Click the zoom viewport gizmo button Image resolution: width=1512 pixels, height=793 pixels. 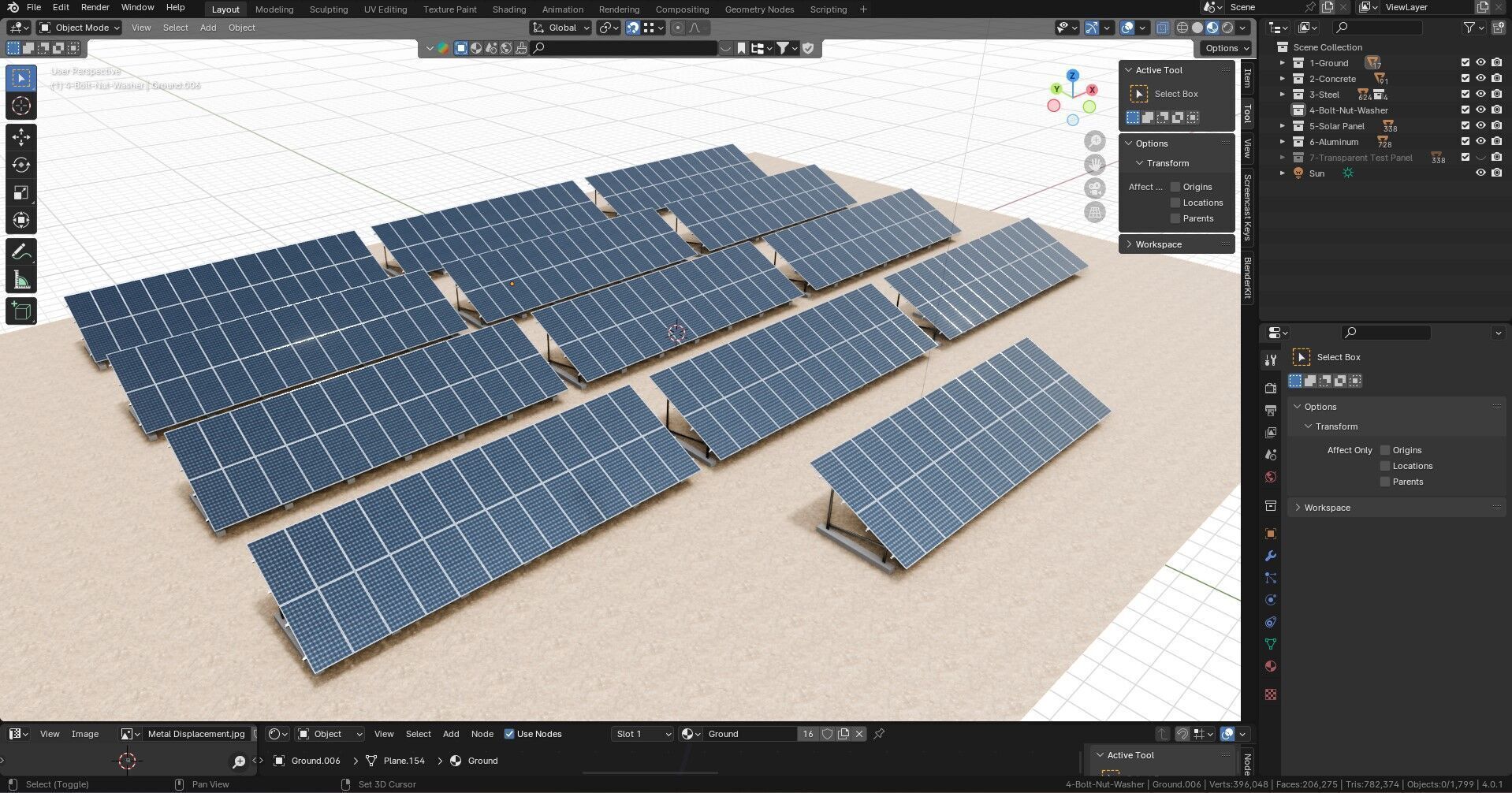[1095, 141]
